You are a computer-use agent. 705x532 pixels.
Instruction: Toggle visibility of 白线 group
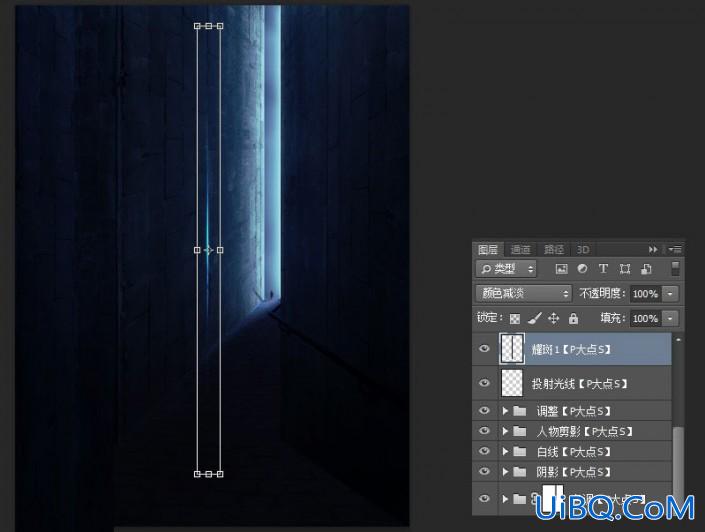point(484,451)
